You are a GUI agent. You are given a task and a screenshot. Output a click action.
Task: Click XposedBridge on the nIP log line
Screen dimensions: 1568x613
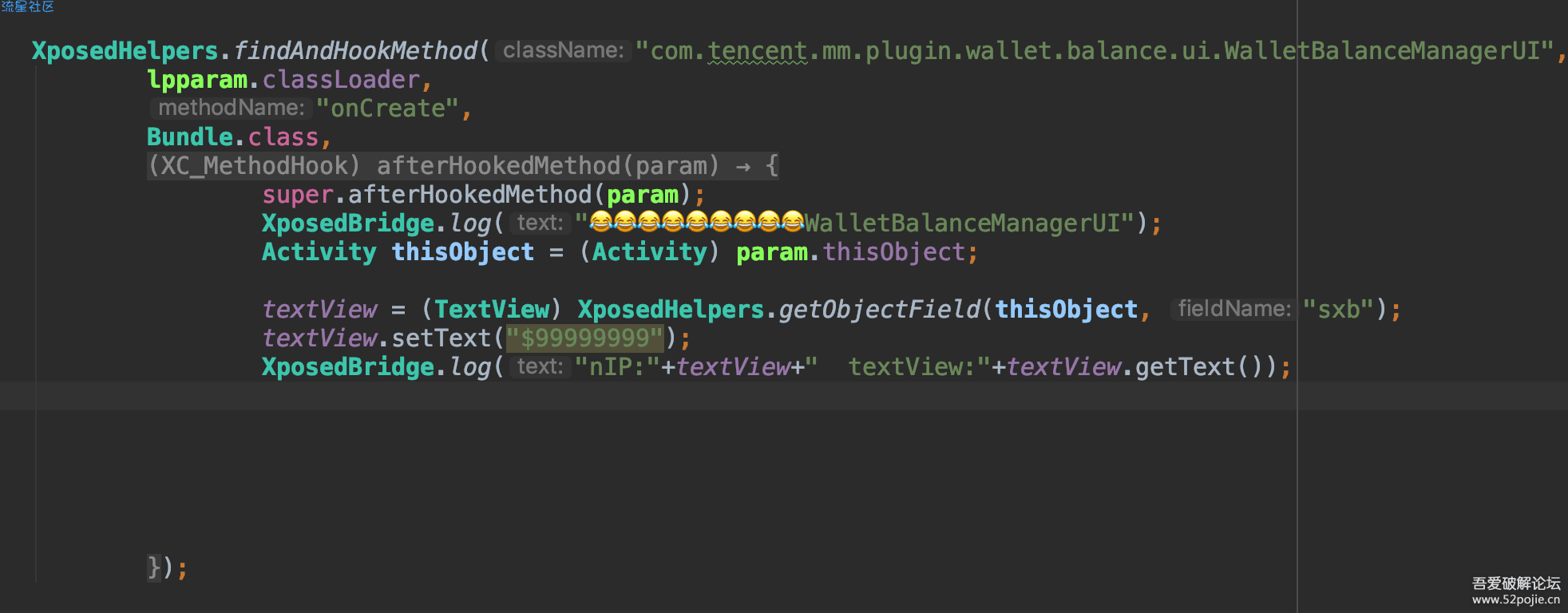point(348,367)
